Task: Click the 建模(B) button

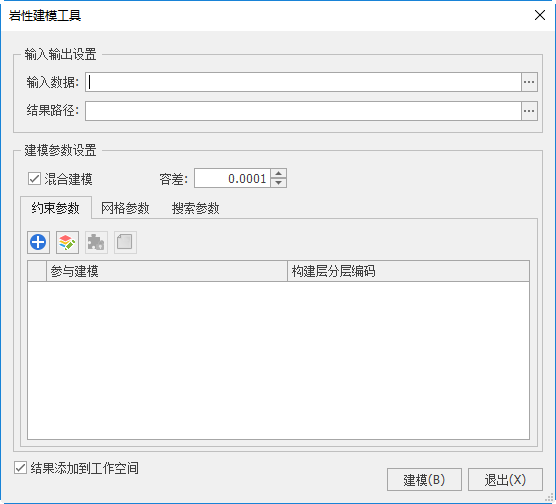Action: [424, 480]
